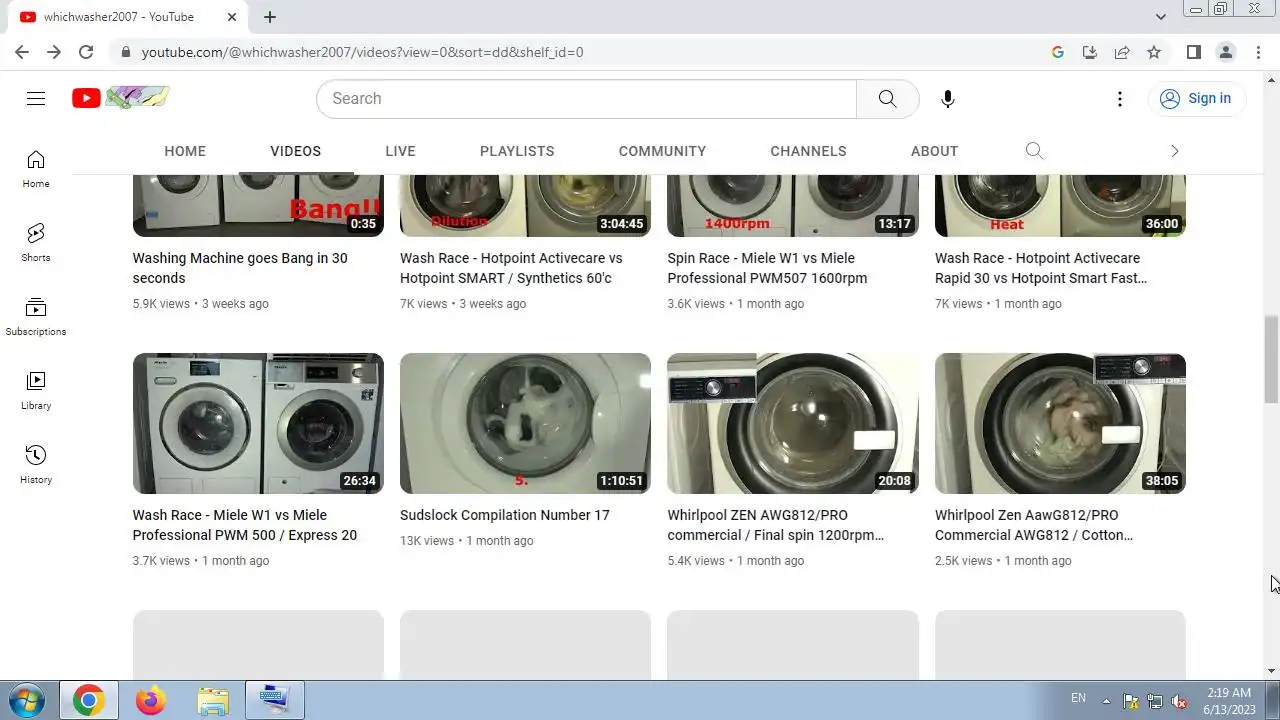This screenshot has width=1280, height=720.
Task: Click the search magnifier button
Action: (x=887, y=98)
